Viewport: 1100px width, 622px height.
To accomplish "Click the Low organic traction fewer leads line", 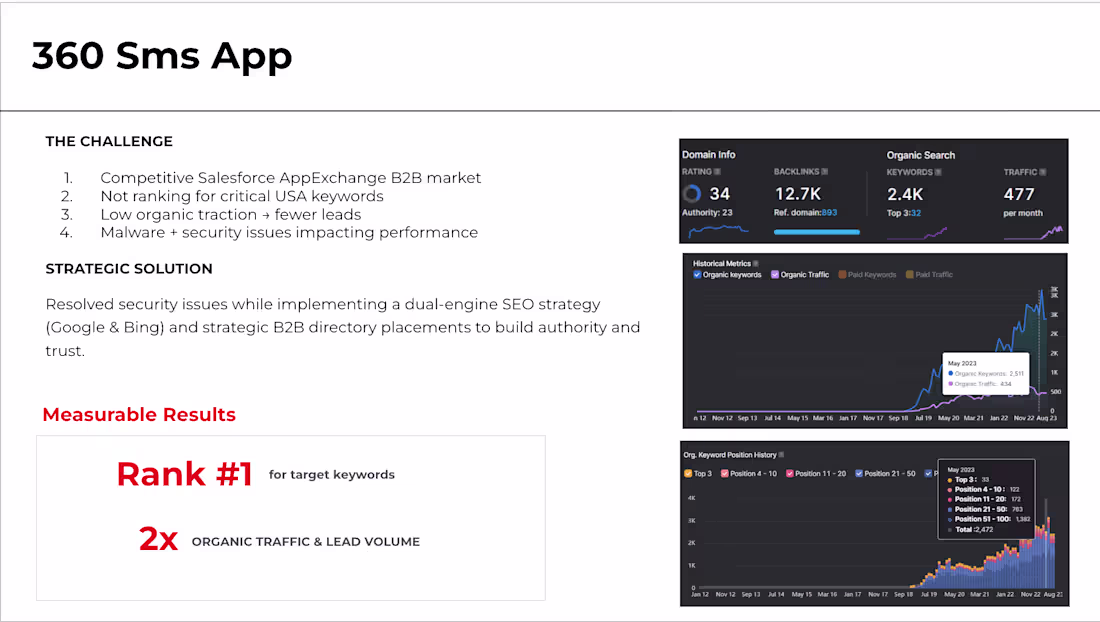I will [231, 215].
